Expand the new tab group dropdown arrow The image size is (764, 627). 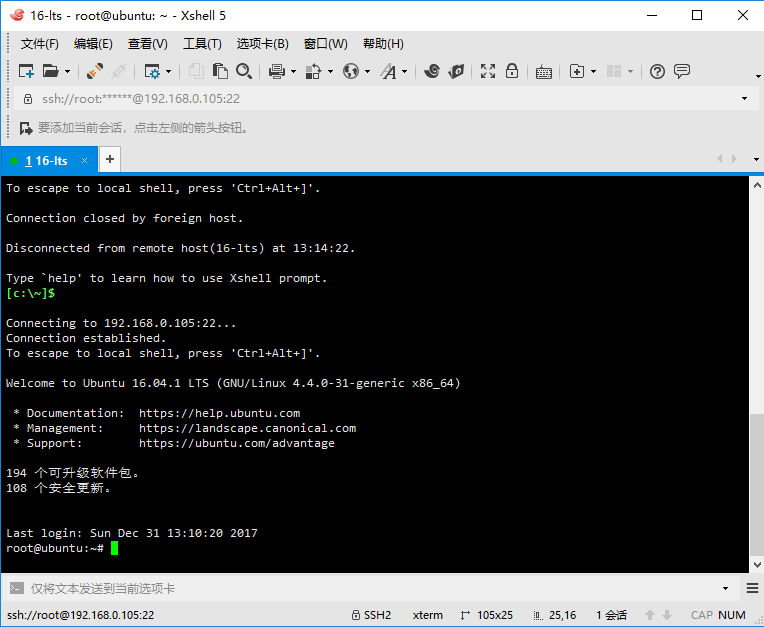point(593,72)
